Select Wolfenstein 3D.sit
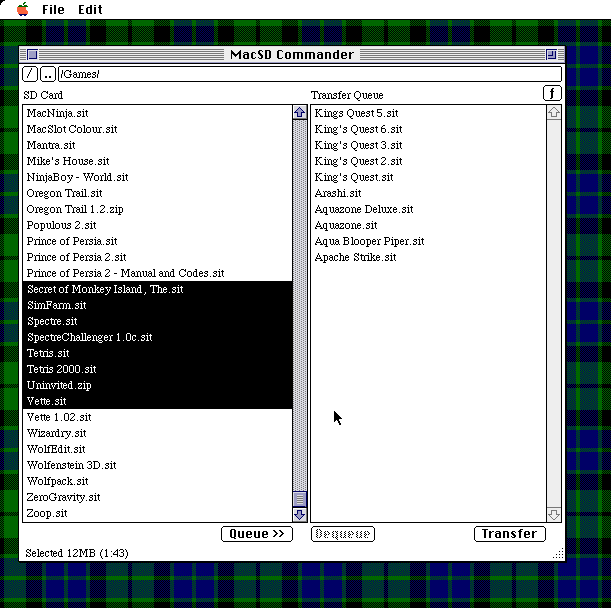 coord(157,465)
